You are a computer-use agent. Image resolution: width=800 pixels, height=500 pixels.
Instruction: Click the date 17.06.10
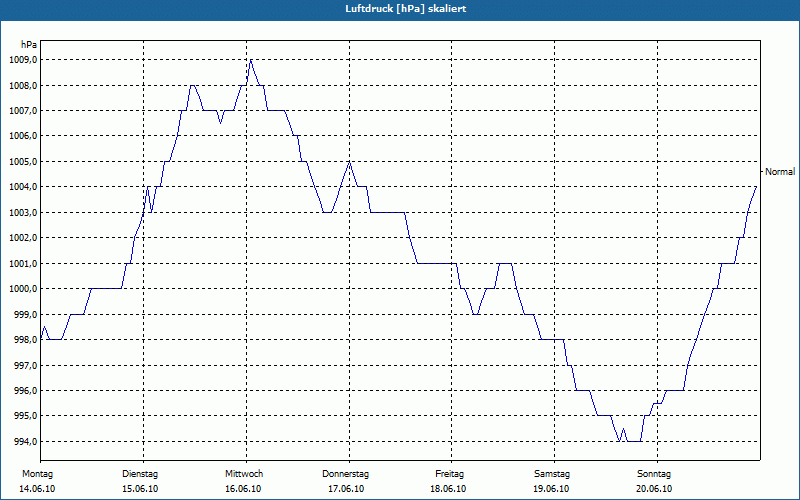tap(346, 489)
